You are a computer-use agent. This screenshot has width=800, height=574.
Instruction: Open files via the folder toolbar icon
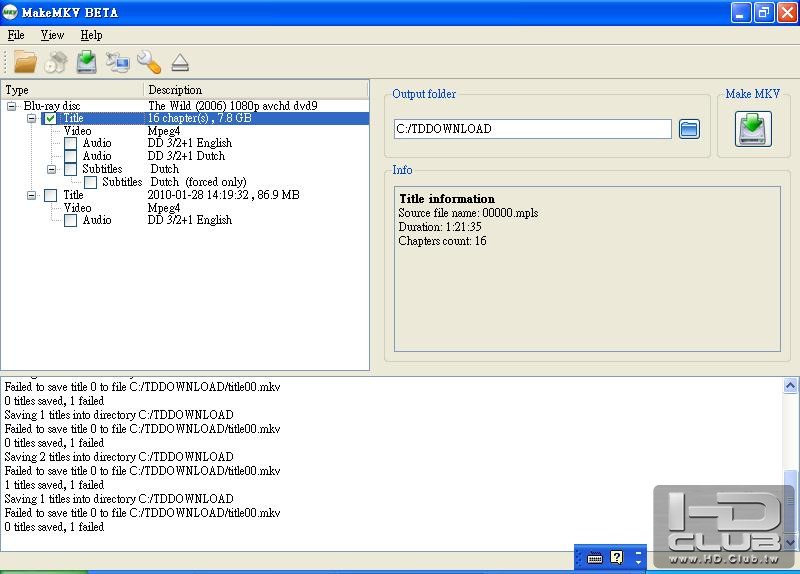point(25,62)
